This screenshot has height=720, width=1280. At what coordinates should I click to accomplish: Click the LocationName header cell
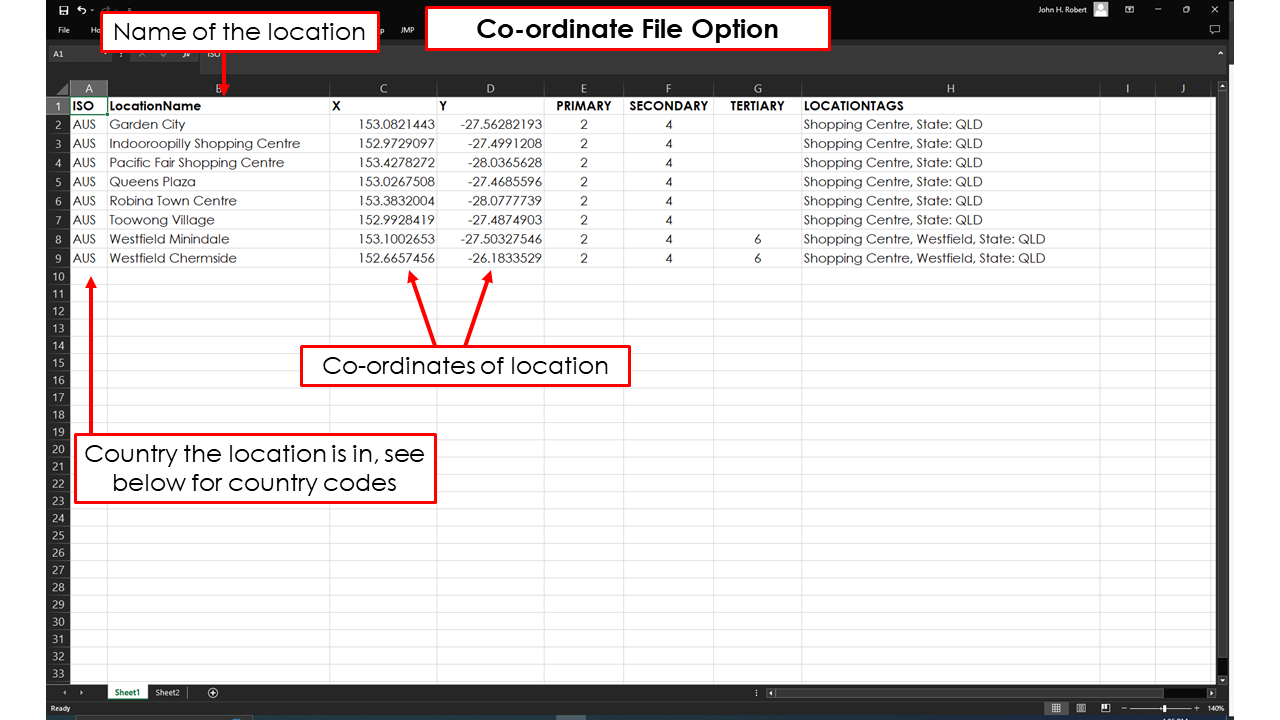(x=218, y=106)
